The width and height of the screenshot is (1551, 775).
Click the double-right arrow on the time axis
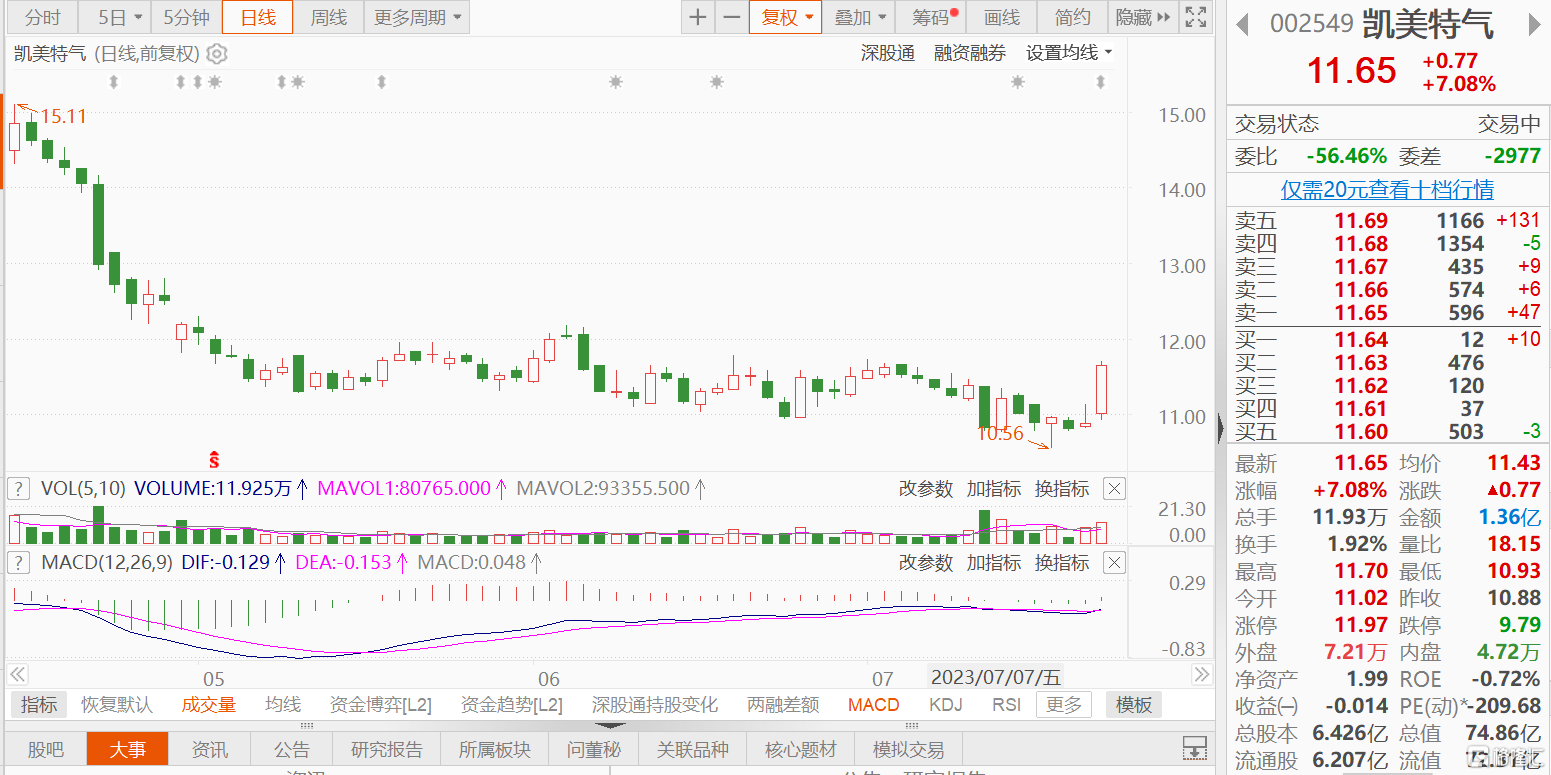pos(1201,675)
